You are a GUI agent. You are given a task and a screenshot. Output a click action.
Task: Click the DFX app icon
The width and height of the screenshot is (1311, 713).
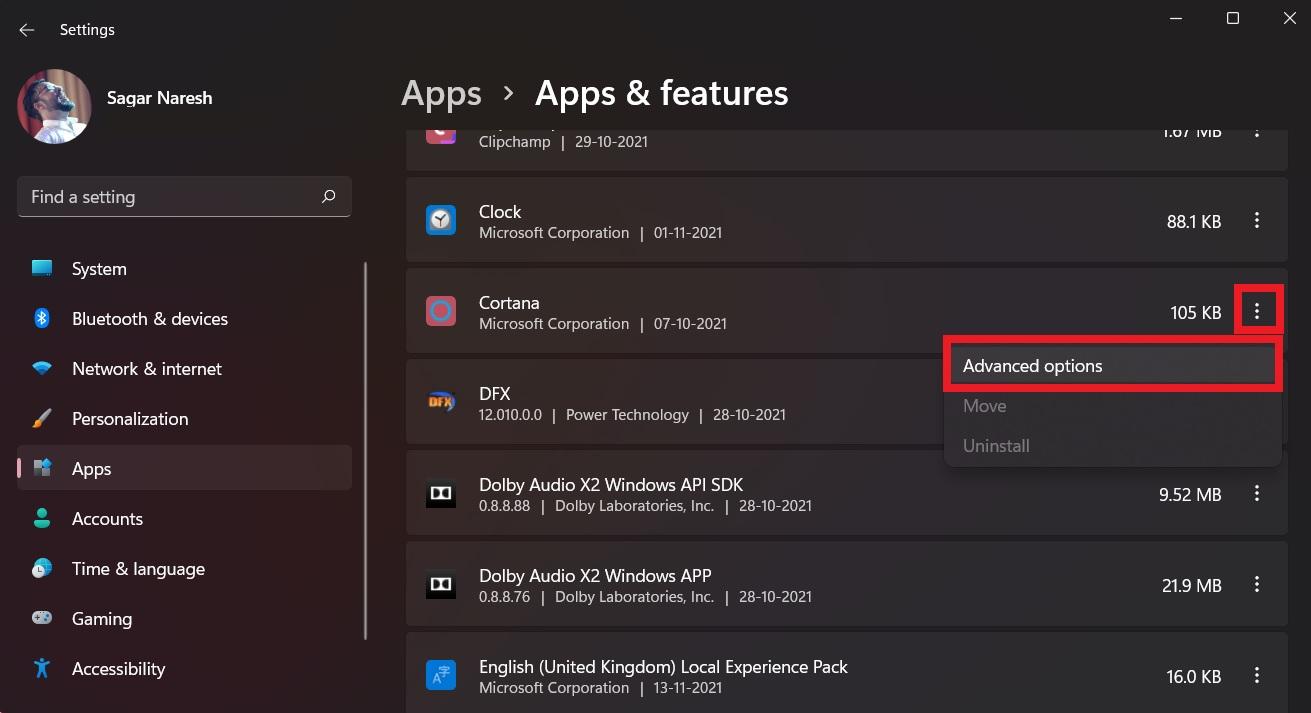(x=441, y=403)
